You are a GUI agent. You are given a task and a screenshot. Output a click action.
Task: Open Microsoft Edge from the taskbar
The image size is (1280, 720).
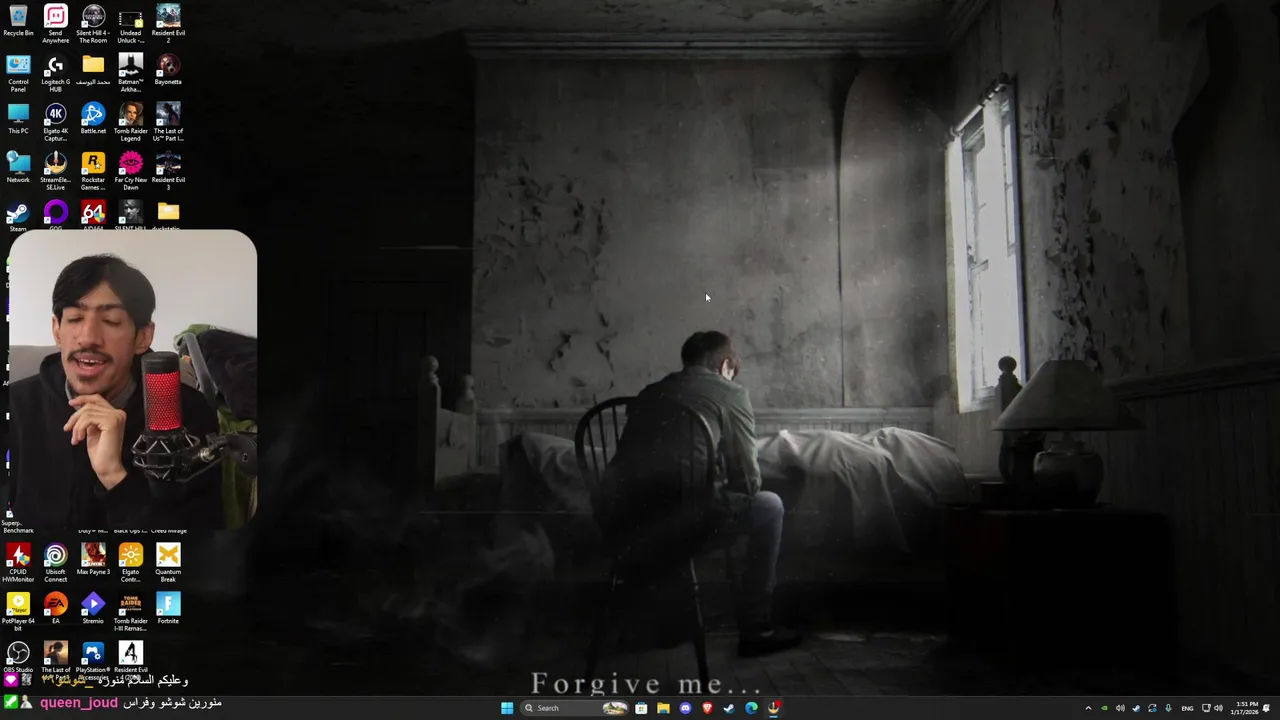(x=751, y=708)
